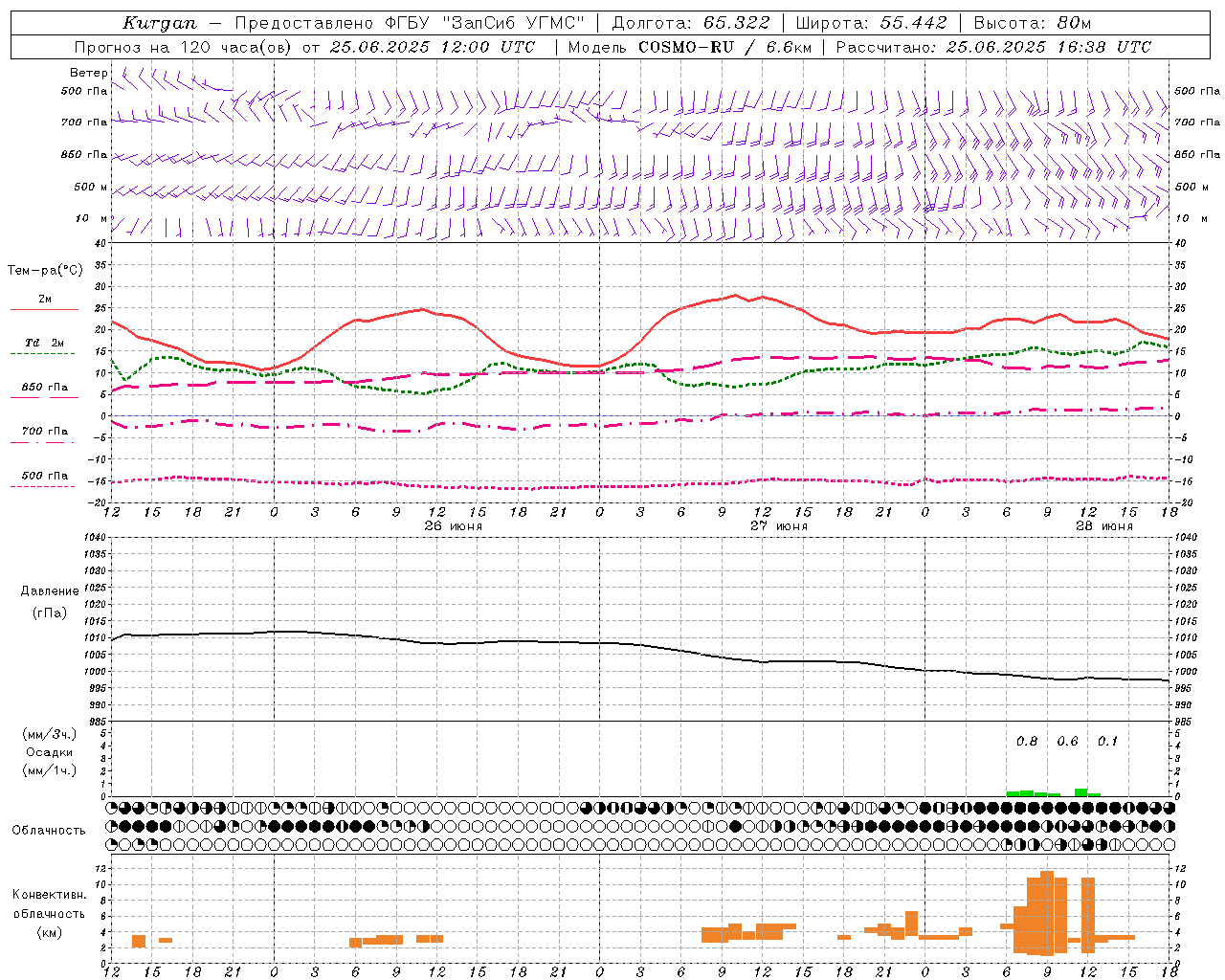1225x980 pixels.
Task: Click the red 2м temperature legend line
Action: (44, 310)
